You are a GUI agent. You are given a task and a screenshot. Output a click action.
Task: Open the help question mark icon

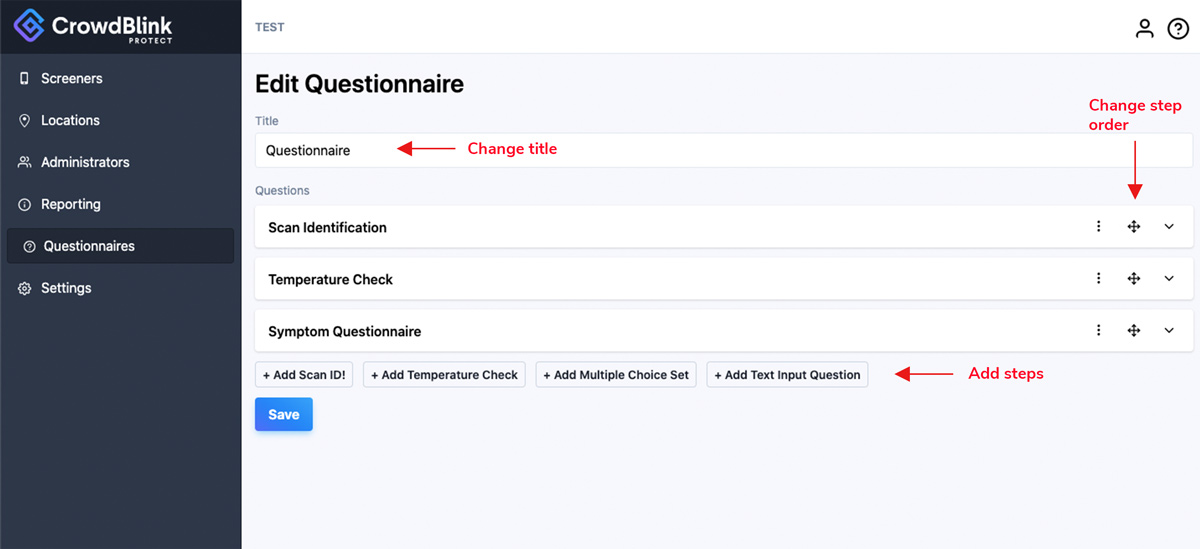click(x=1178, y=28)
